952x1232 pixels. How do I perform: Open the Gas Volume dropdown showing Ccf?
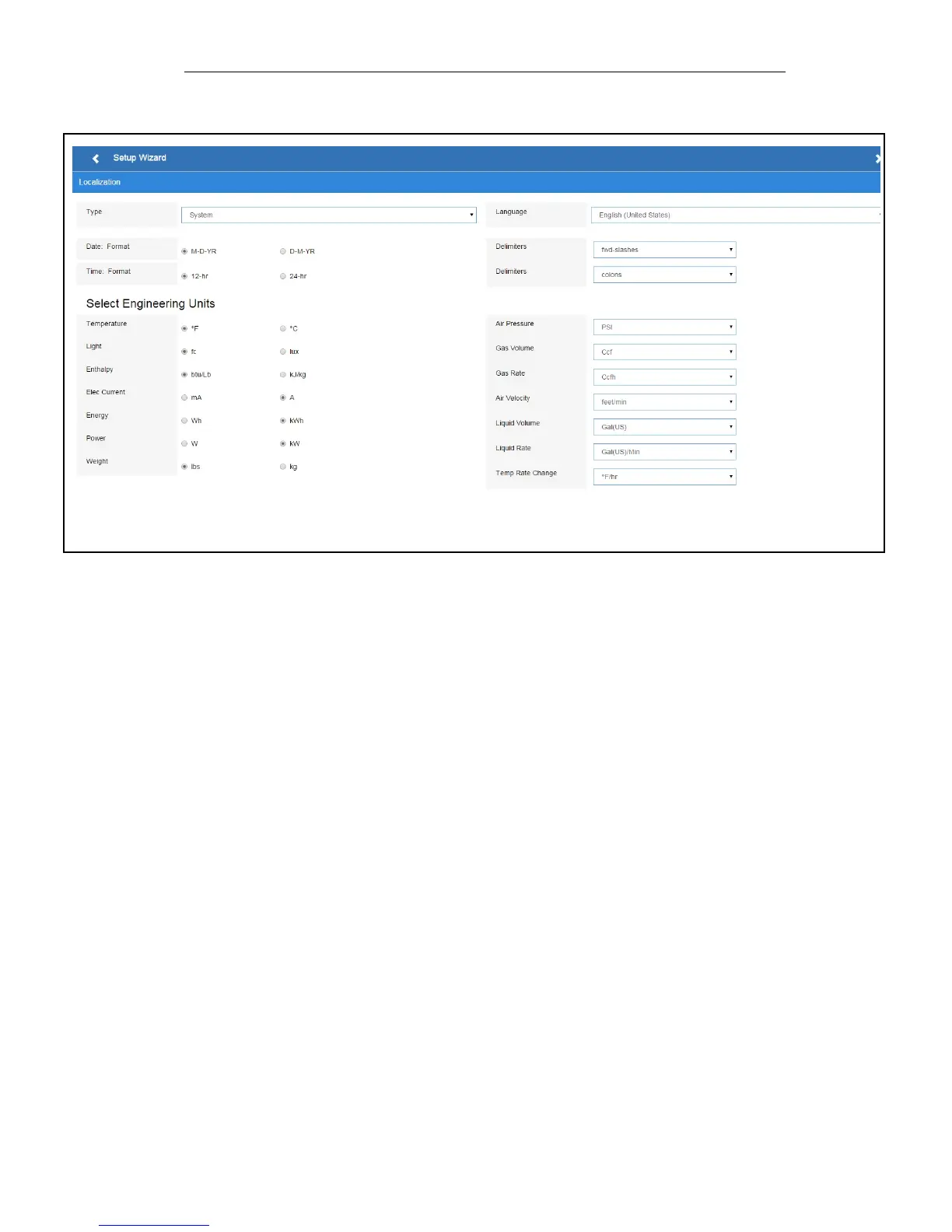[664, 352]
